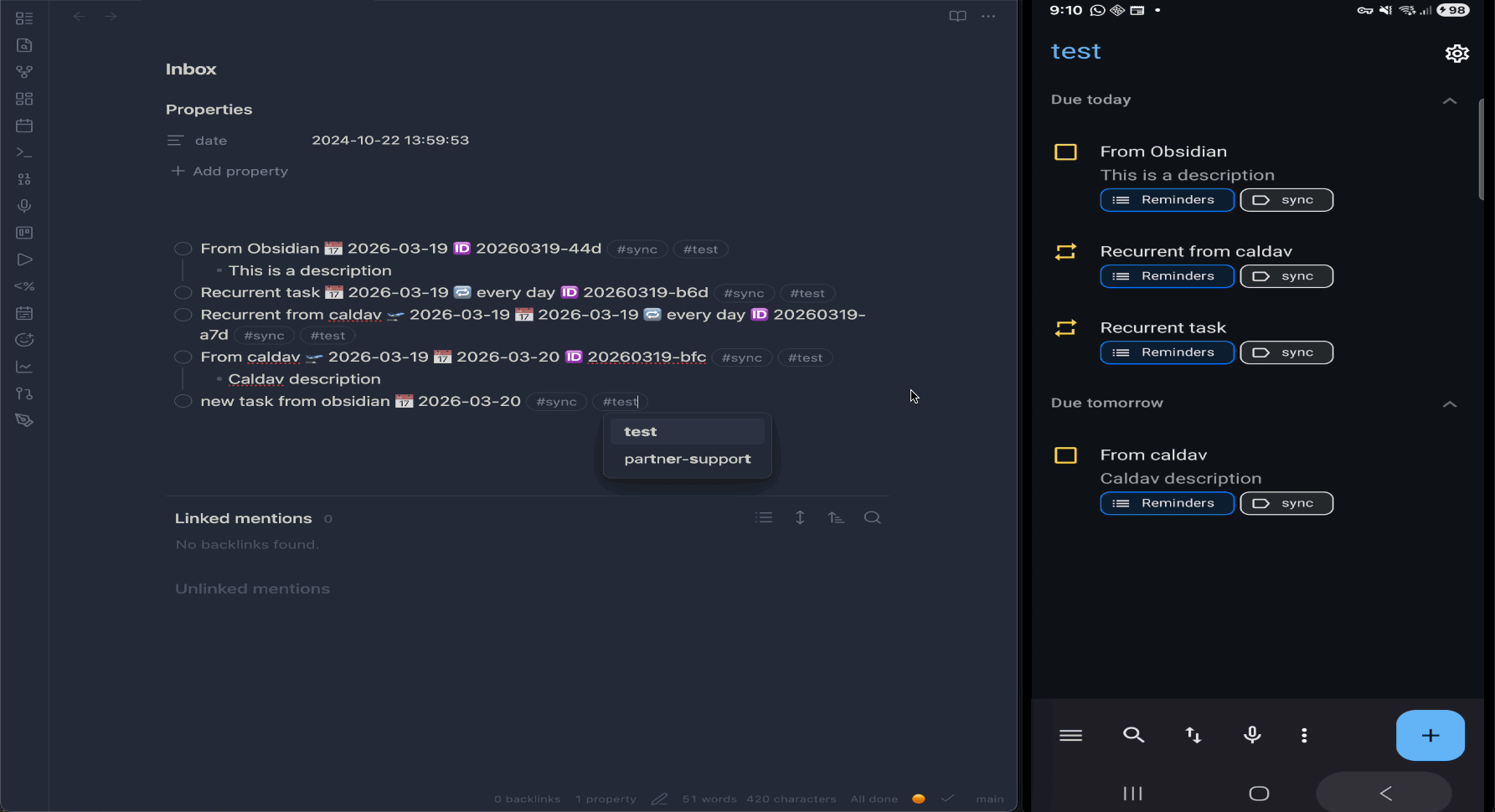Click the audio recorder icon in sidebar
1495x812 pixels.
point(24,206)
